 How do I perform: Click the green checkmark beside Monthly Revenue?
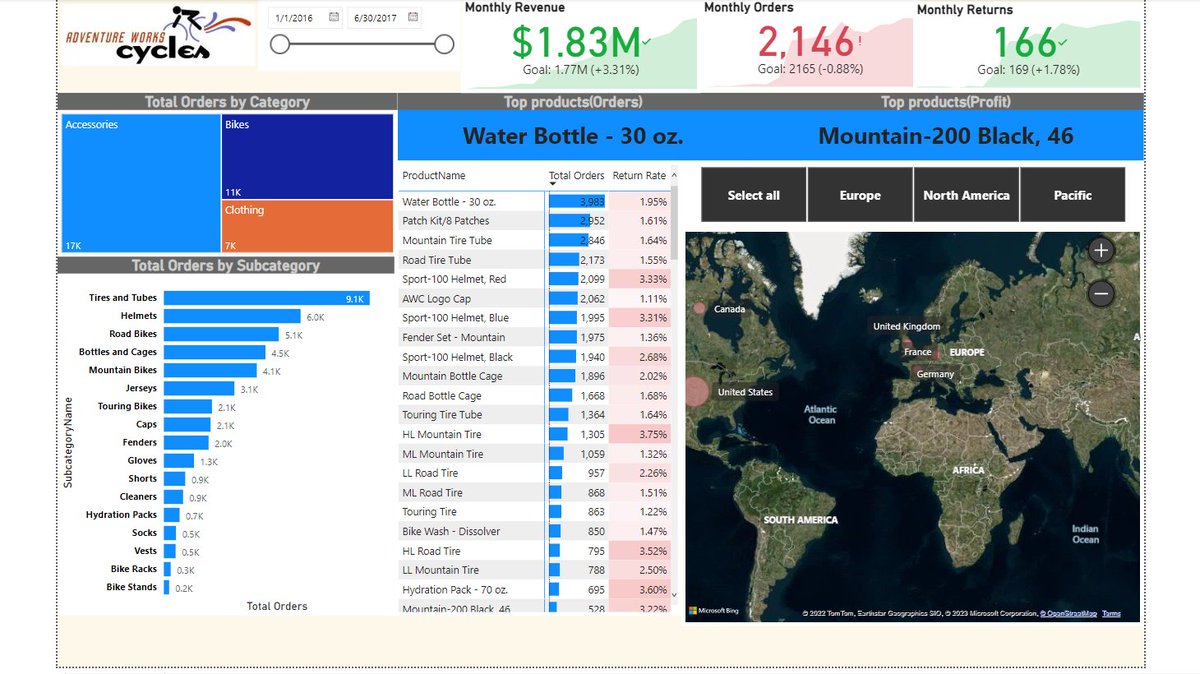point(646,41)
